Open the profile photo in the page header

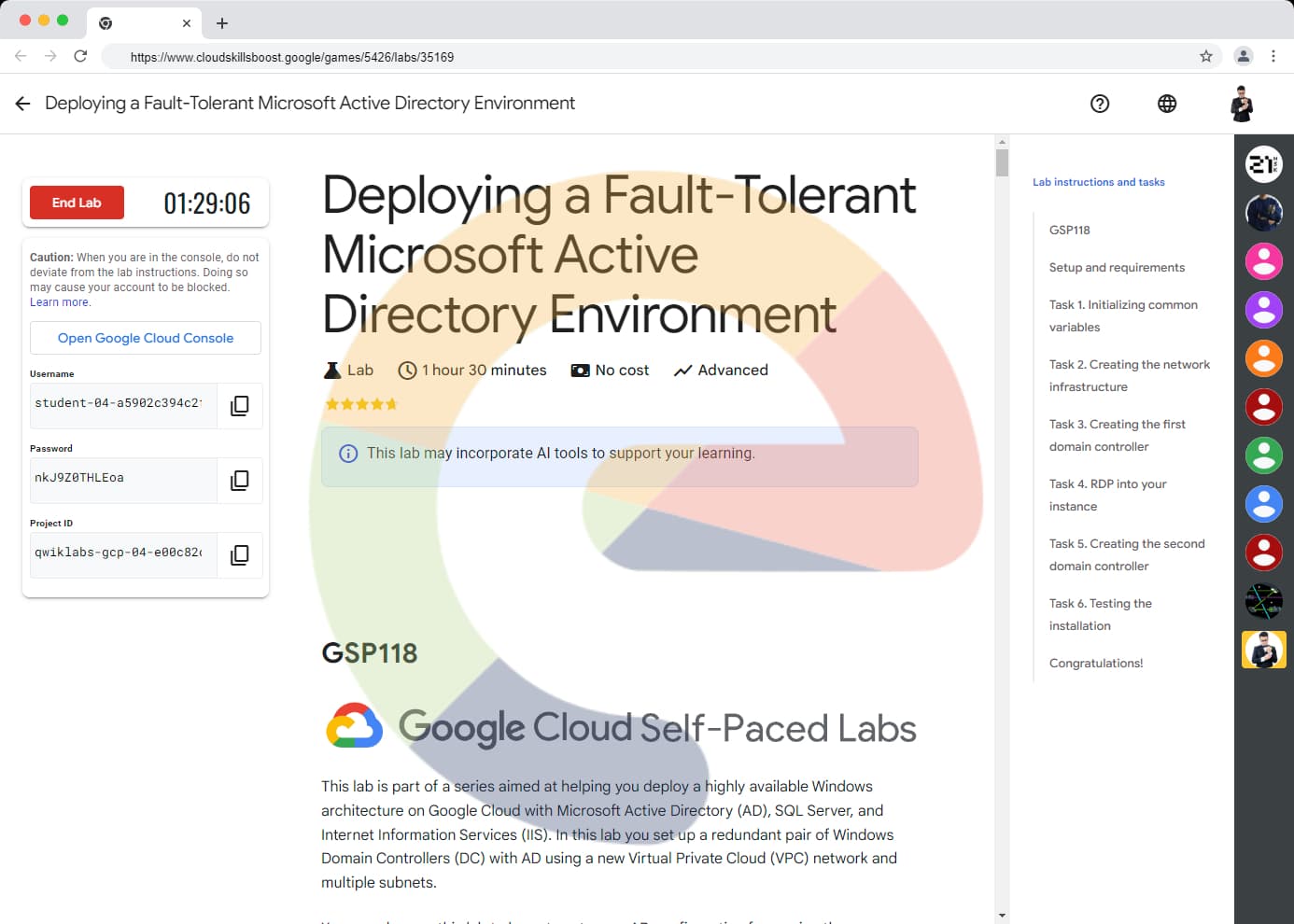tap(1242, 104)
